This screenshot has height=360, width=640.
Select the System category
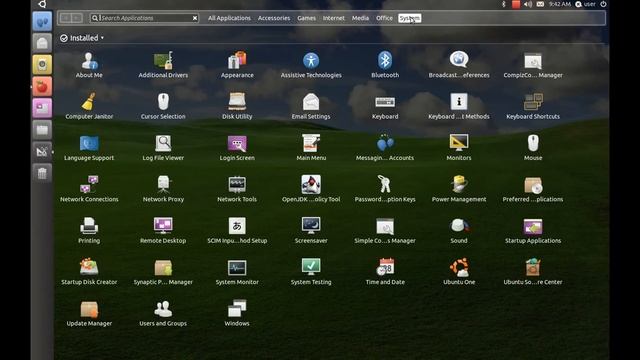409,18
